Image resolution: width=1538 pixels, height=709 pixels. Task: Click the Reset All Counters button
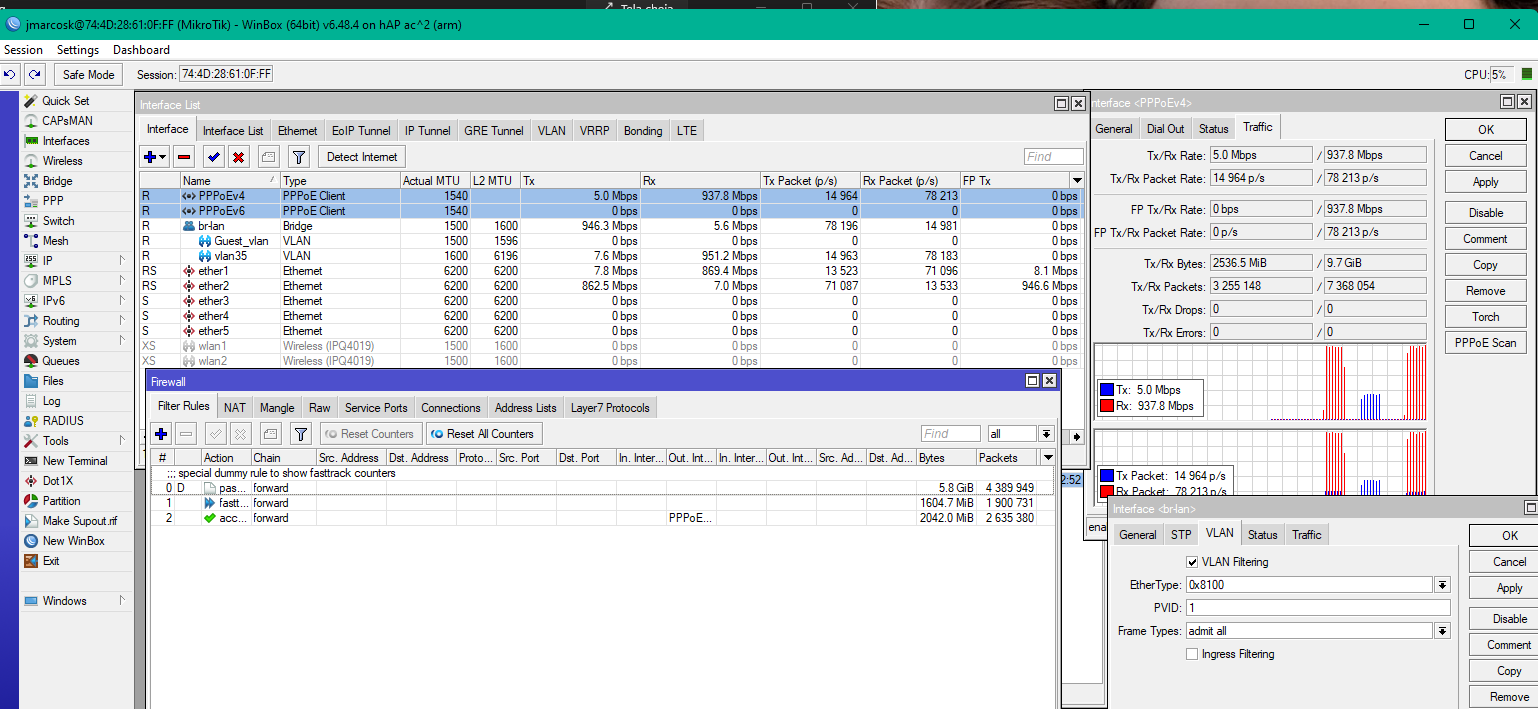click(x=484, y=434)
